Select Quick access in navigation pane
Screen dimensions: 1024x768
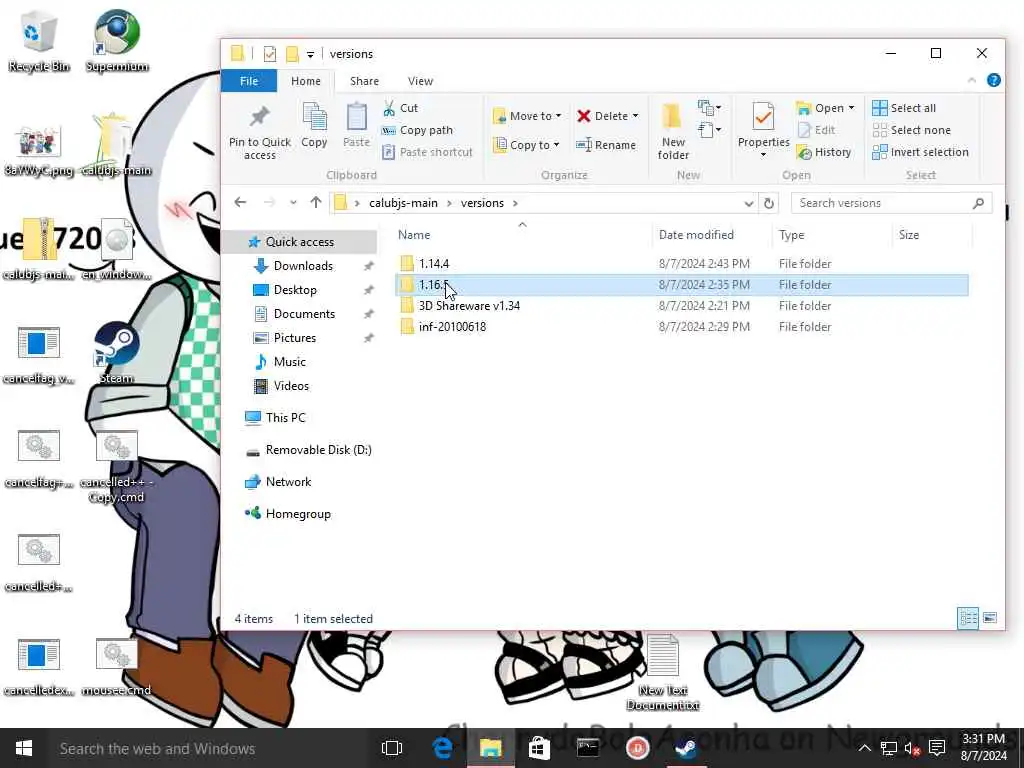pos(299,242)
